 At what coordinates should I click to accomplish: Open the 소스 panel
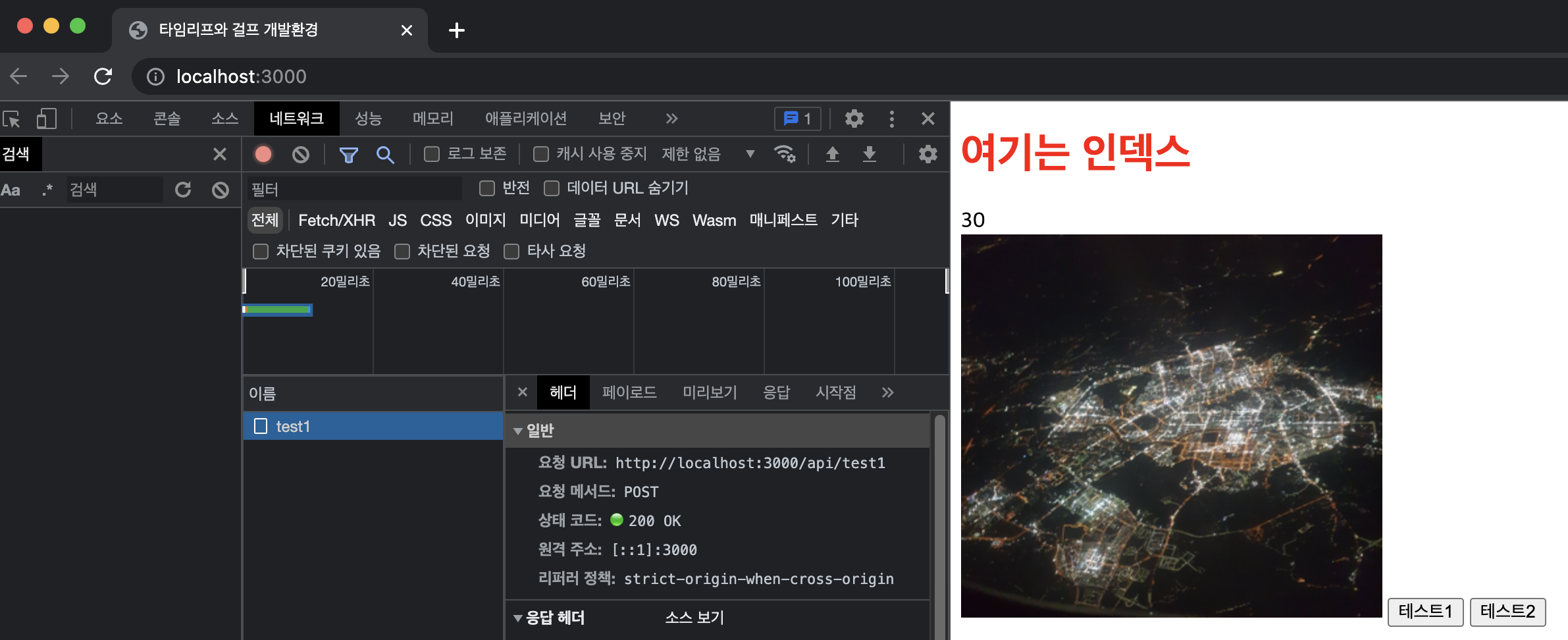[x=225, y=119]
